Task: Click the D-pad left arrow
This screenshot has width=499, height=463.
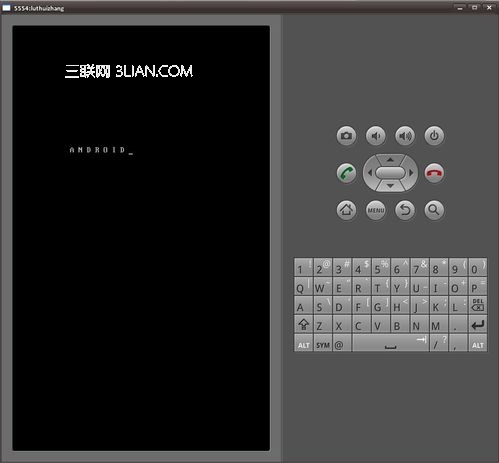Action: 369,173
